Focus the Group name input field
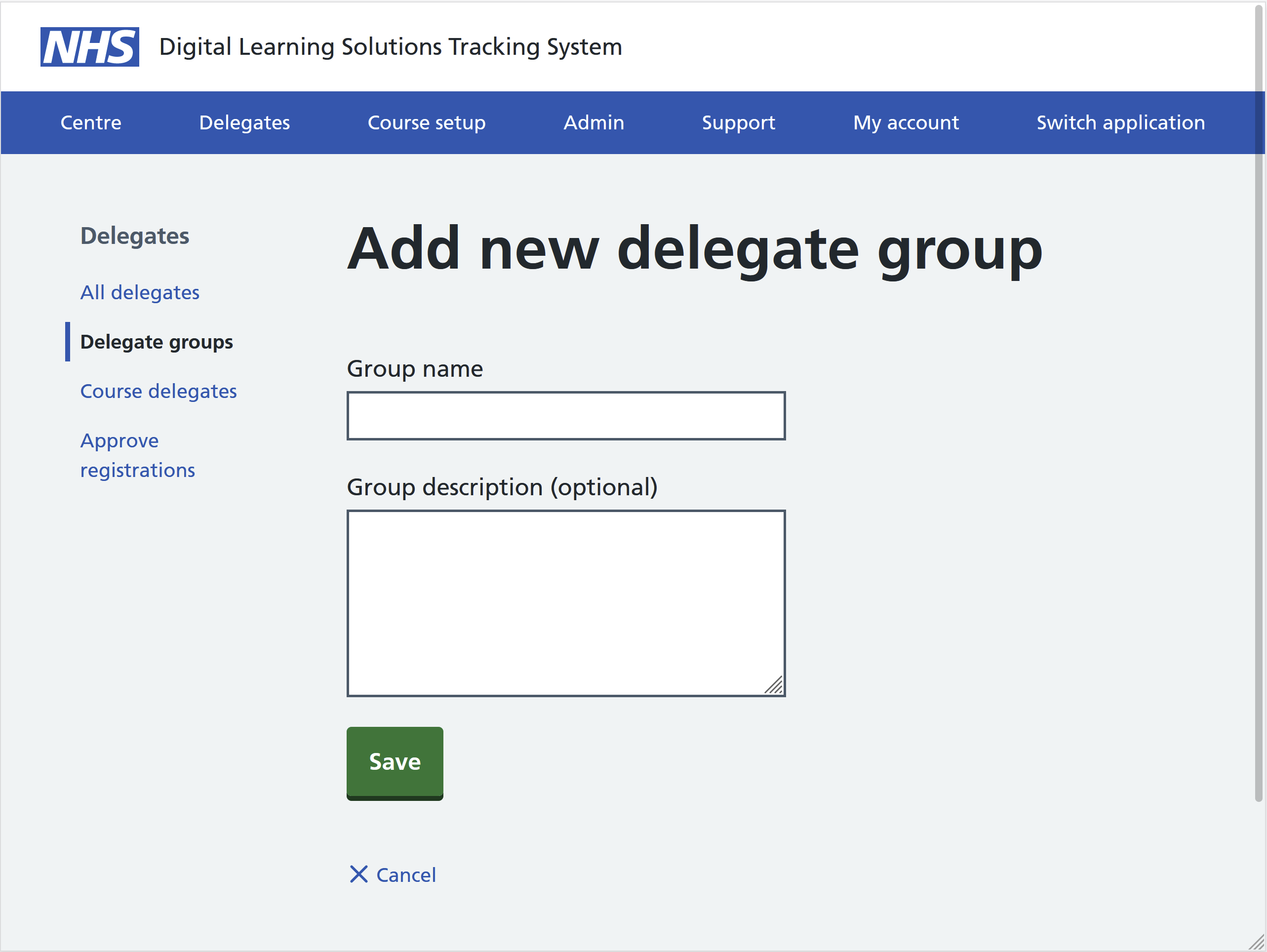 tap(566, 416)
